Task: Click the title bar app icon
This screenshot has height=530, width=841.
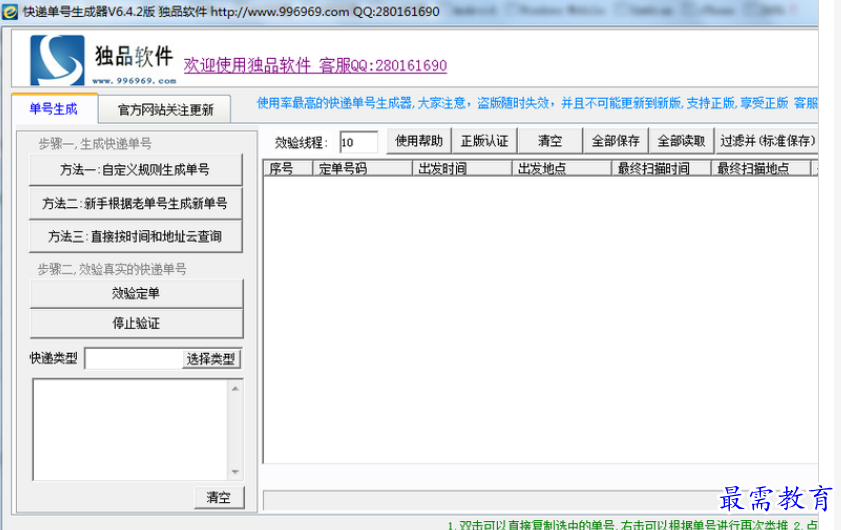Action: click(9, 11)
